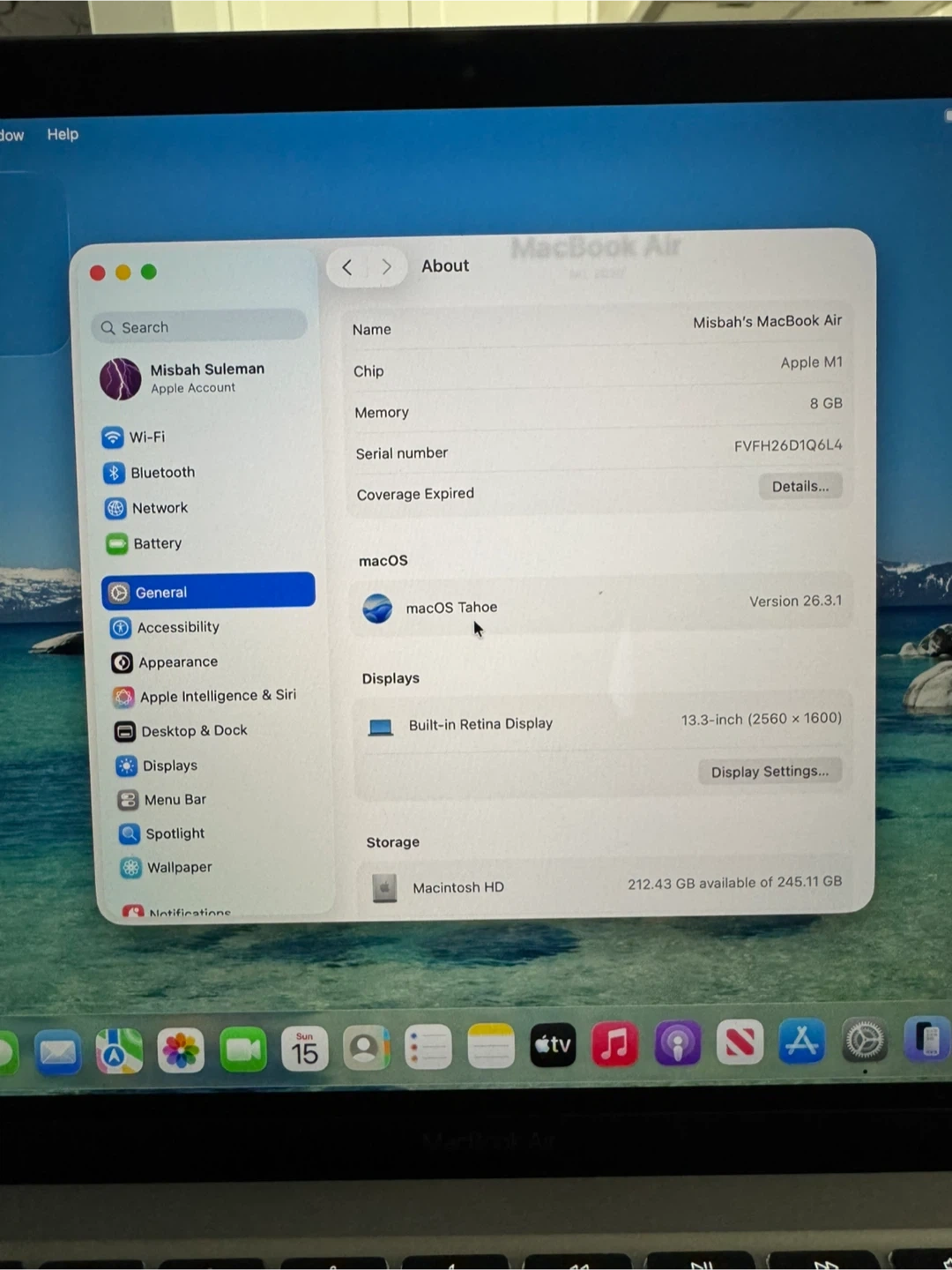Open Display Settings button
The height and width of the screenshot is (1270, 952).
pyautogui.click(x=770, y=772)
